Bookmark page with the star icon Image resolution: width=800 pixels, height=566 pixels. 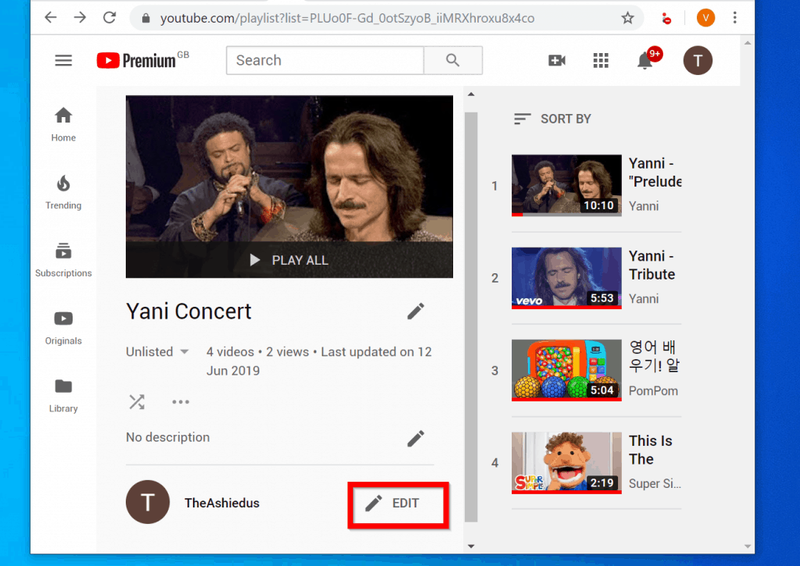click(x=628, y=18)
